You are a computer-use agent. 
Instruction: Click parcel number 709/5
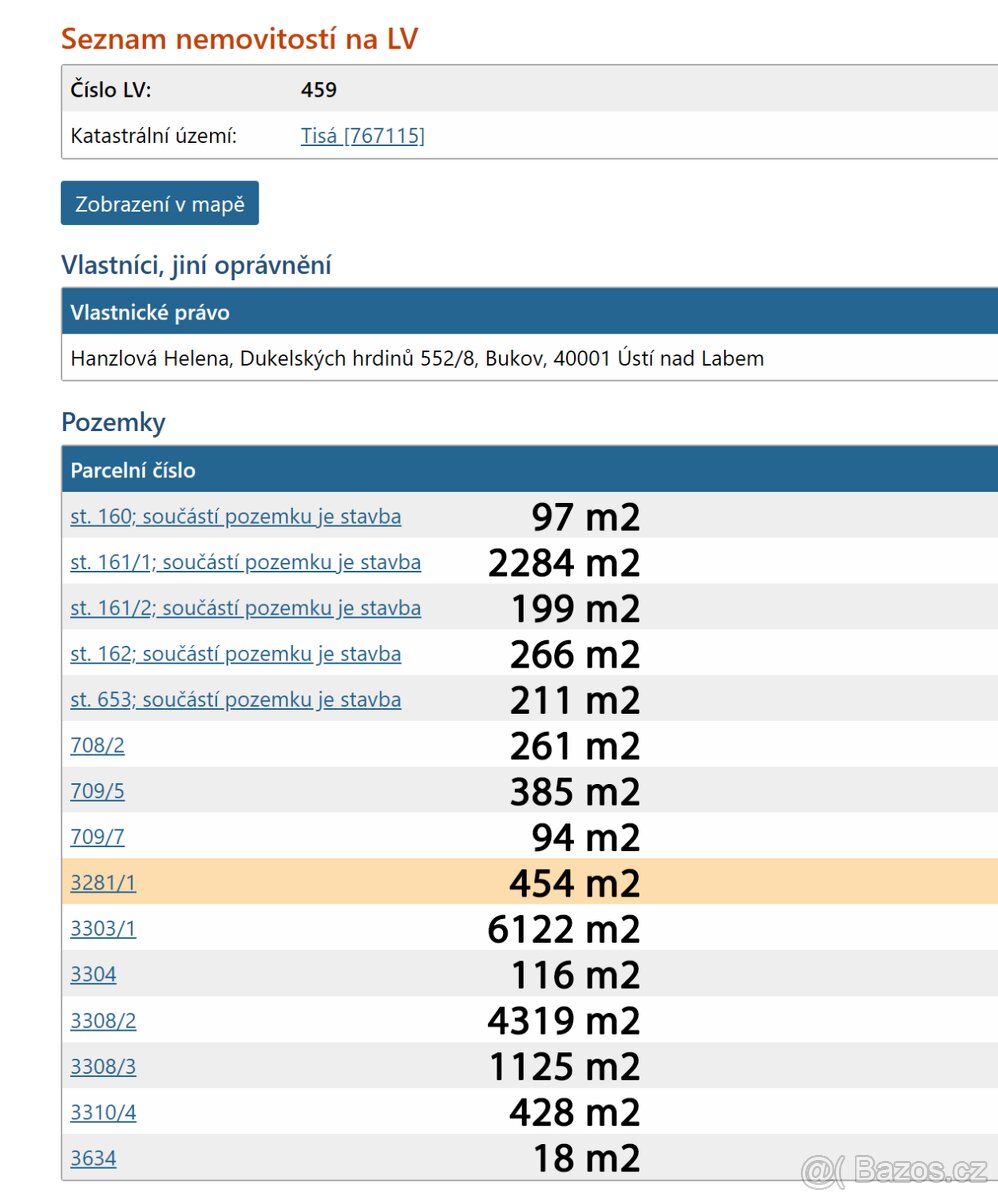(x=97, y=792)
